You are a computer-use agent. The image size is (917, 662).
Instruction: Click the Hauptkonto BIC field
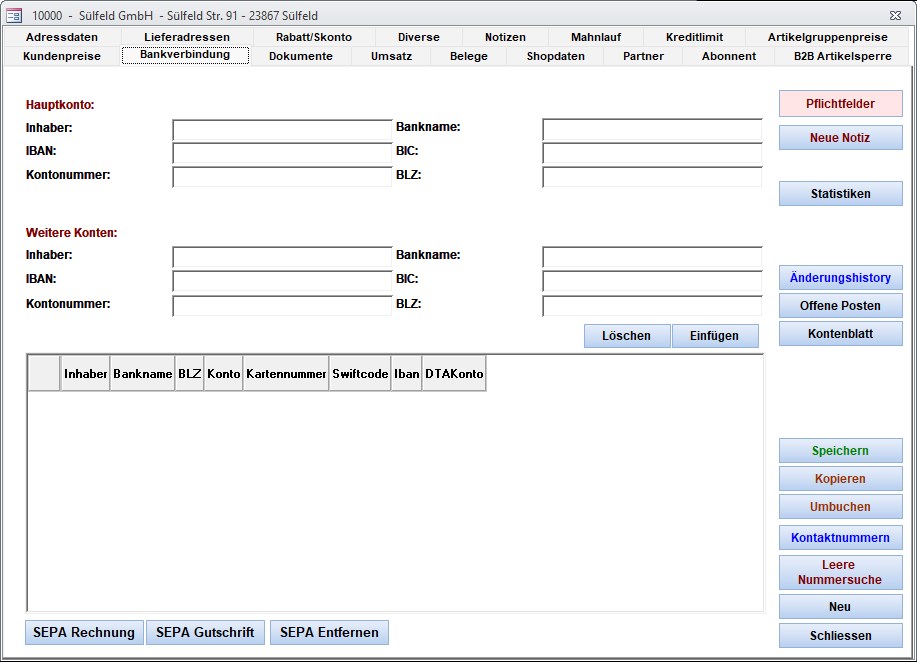(652, 153)
